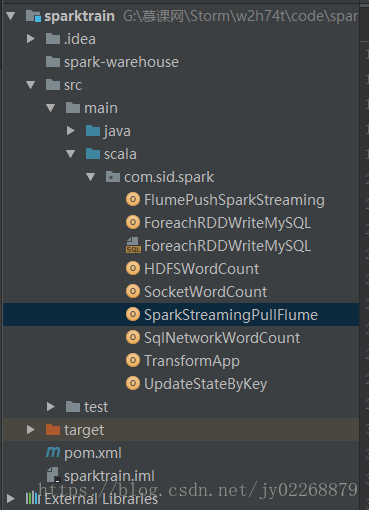Expand the External Libraries arrow

[11, 499]
